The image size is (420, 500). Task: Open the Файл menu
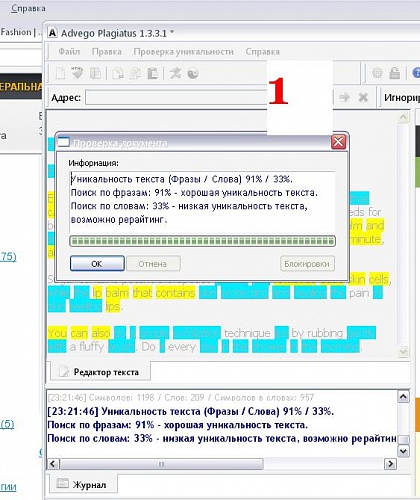point(69,52)
